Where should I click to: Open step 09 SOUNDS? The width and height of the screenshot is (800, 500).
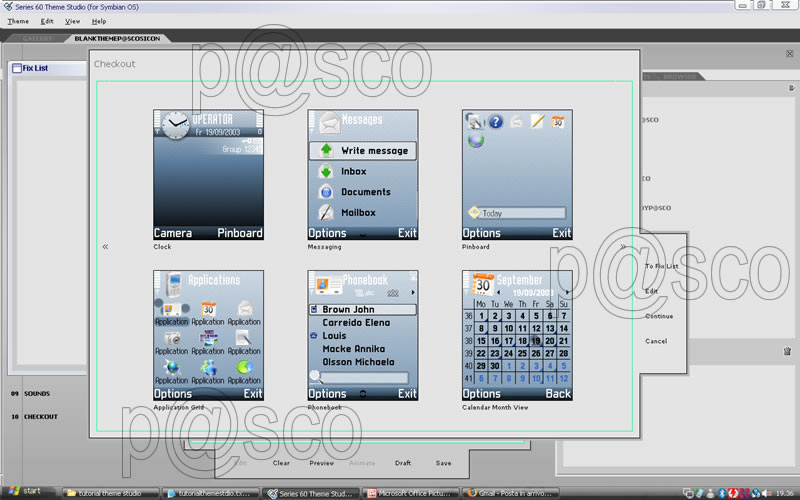(x=31, y=394)
